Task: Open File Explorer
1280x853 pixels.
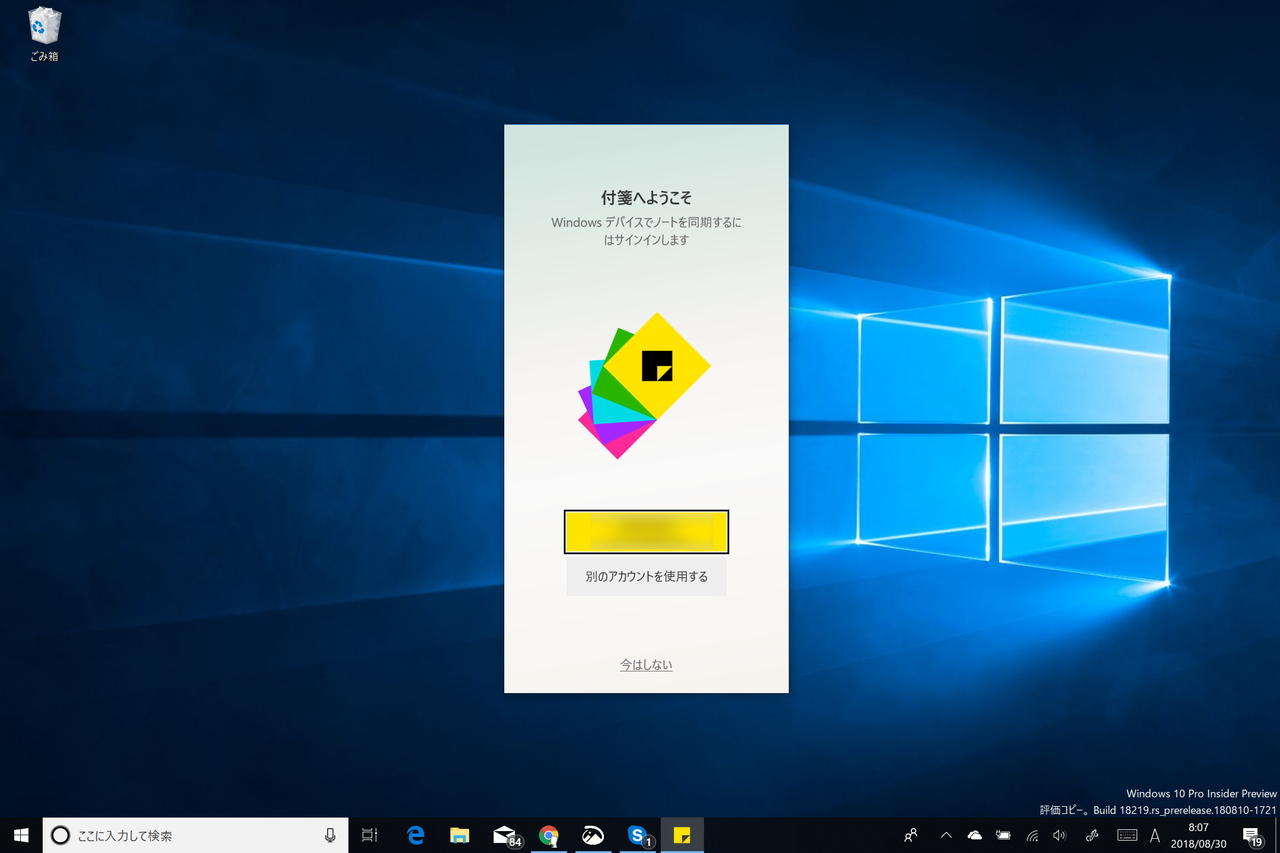Action: pos(459,835)
